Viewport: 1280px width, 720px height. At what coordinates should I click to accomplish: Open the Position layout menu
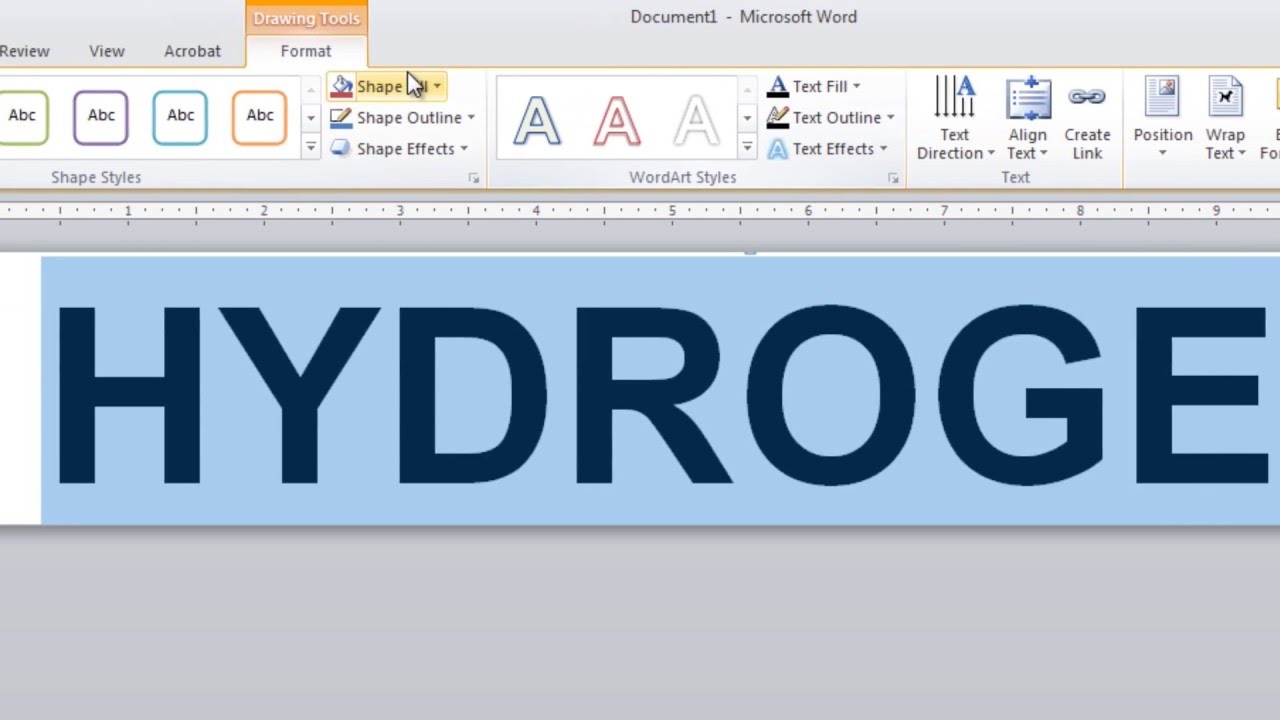coord(1163,118)
